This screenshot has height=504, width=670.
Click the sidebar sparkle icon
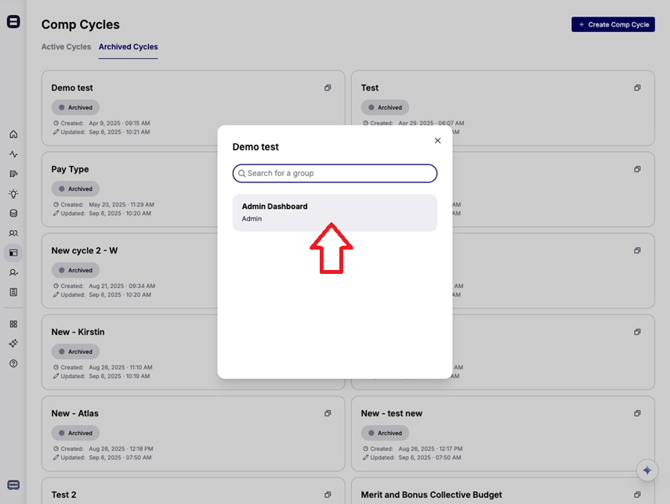pos(13,343)
